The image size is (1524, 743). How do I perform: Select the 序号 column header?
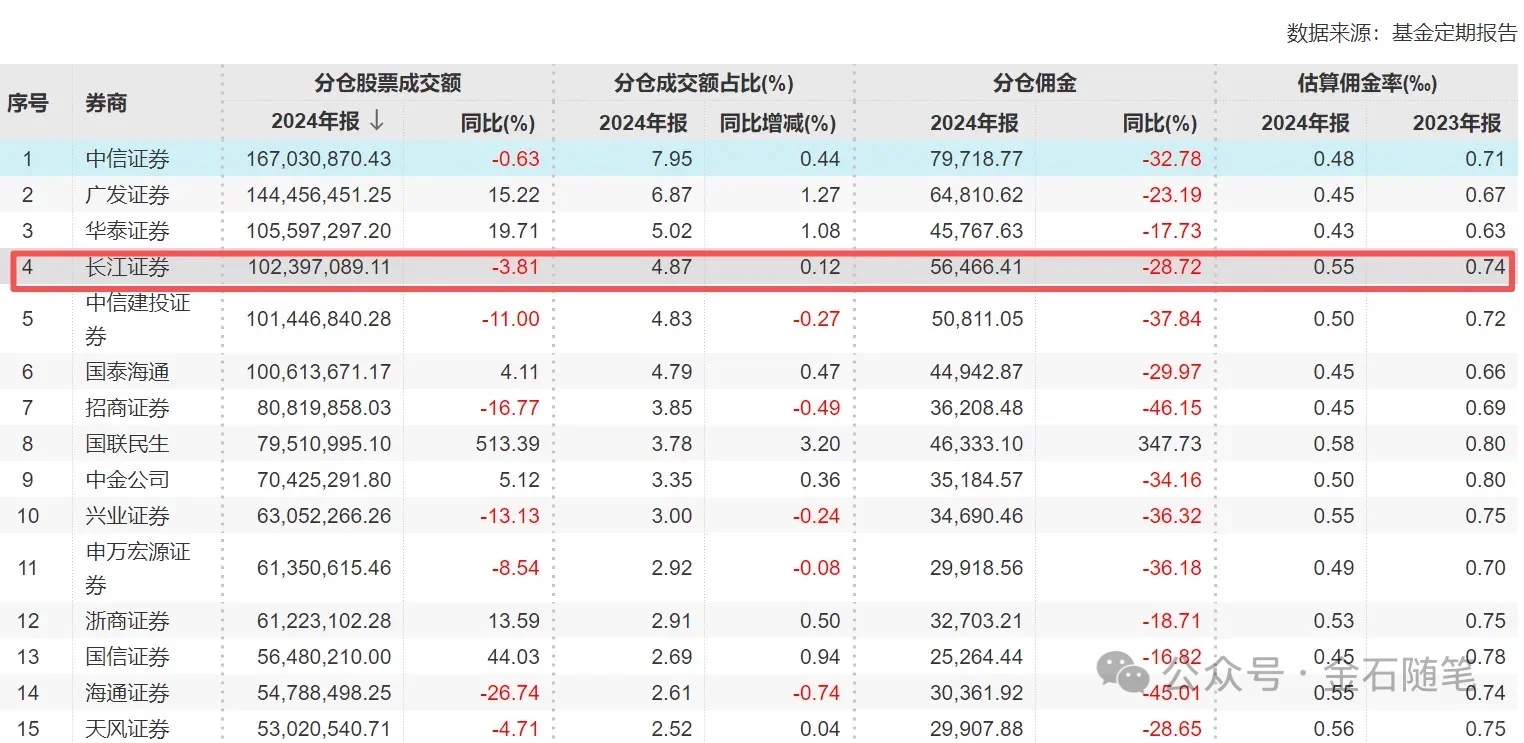coord(28,103)
